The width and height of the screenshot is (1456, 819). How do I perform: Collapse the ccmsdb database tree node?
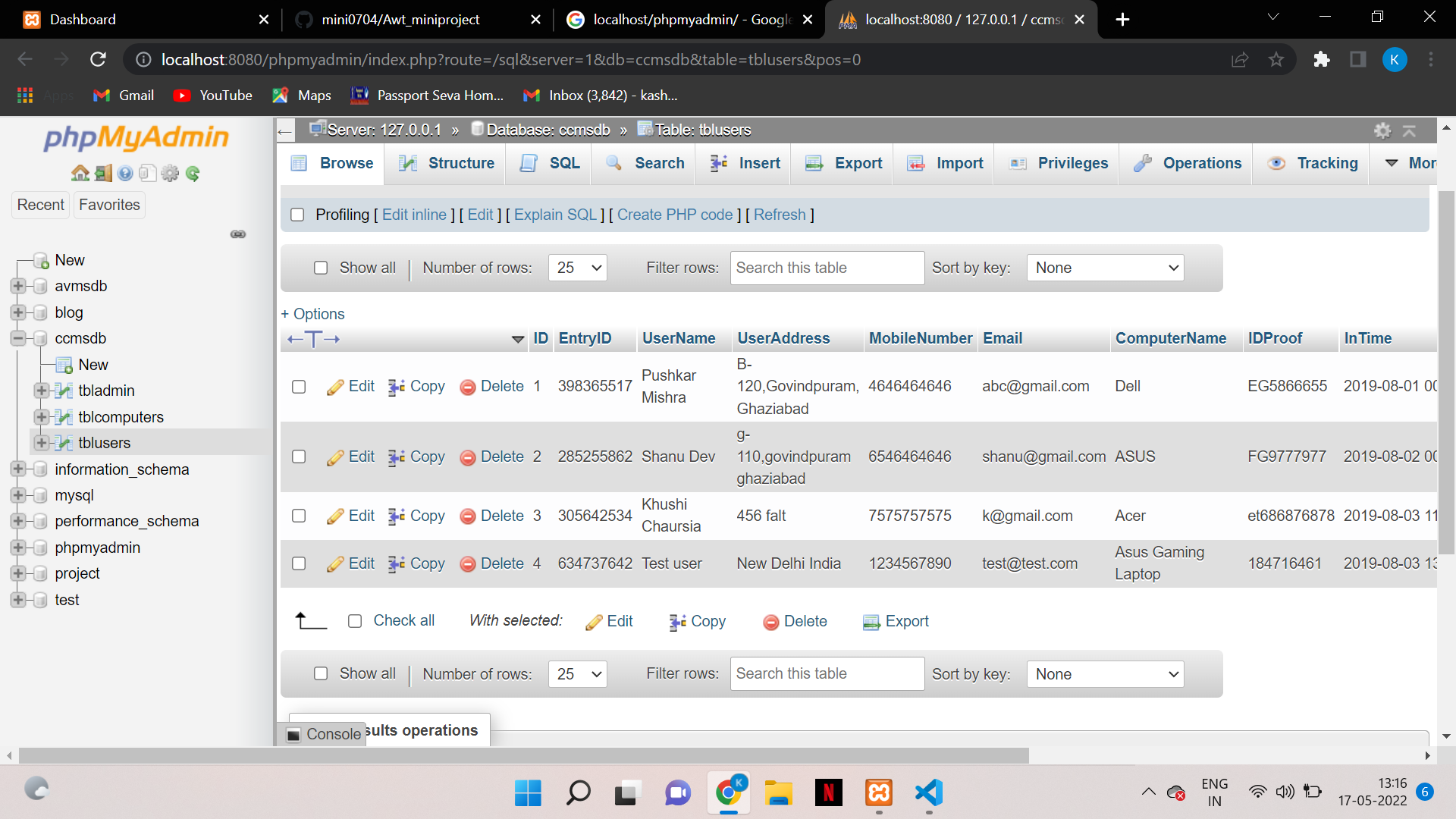[17, 338]
